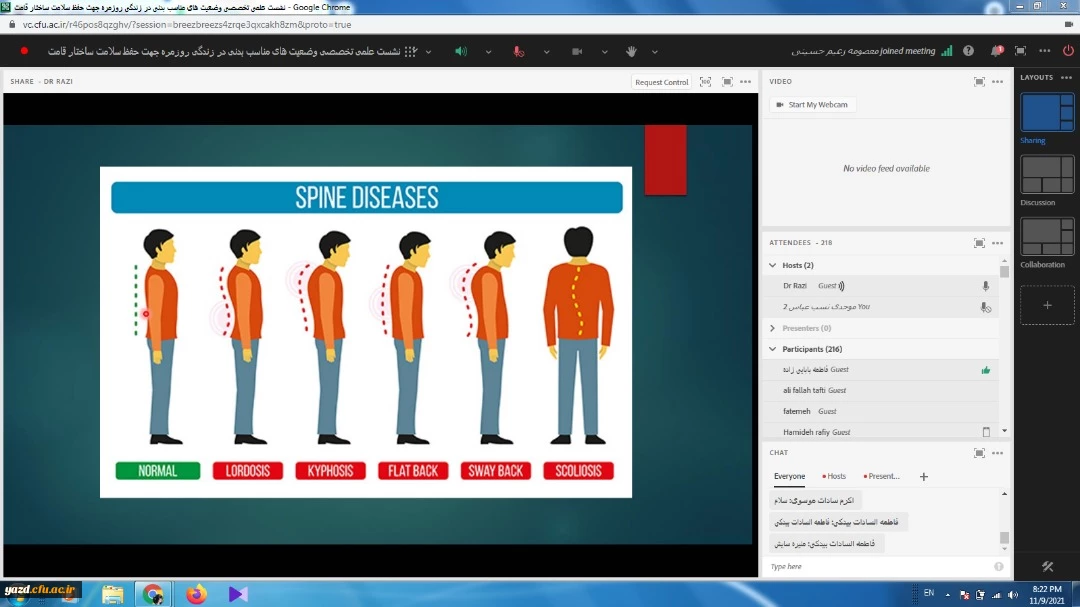This screenshot has width=1080, height=607.
Task: Click Start My Webcam button
Action: pos(812,105)
